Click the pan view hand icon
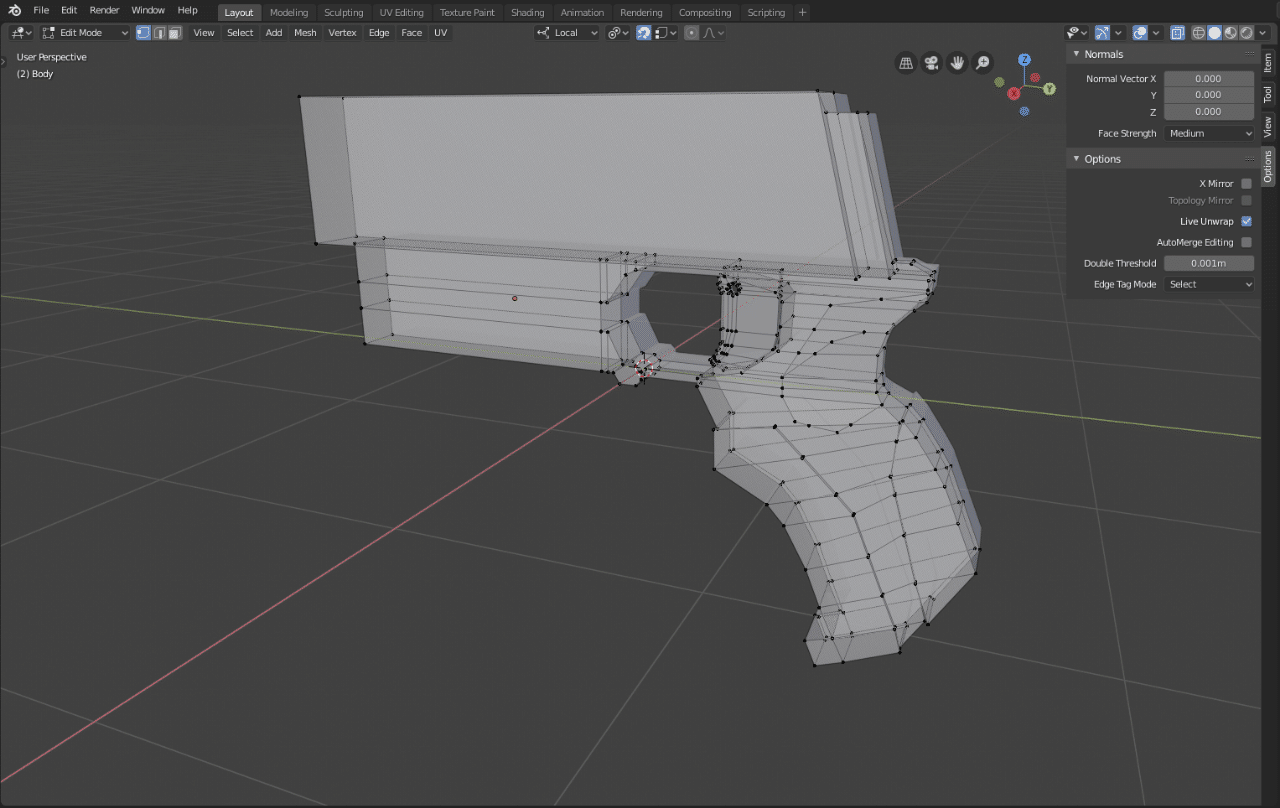Screen dimensions: 1280x808 tap(957, 63)
